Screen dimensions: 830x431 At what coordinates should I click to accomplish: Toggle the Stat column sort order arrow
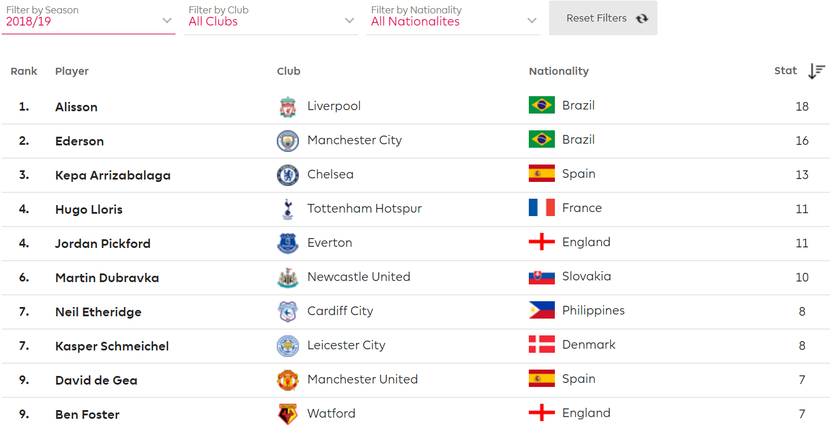(816, 71)
